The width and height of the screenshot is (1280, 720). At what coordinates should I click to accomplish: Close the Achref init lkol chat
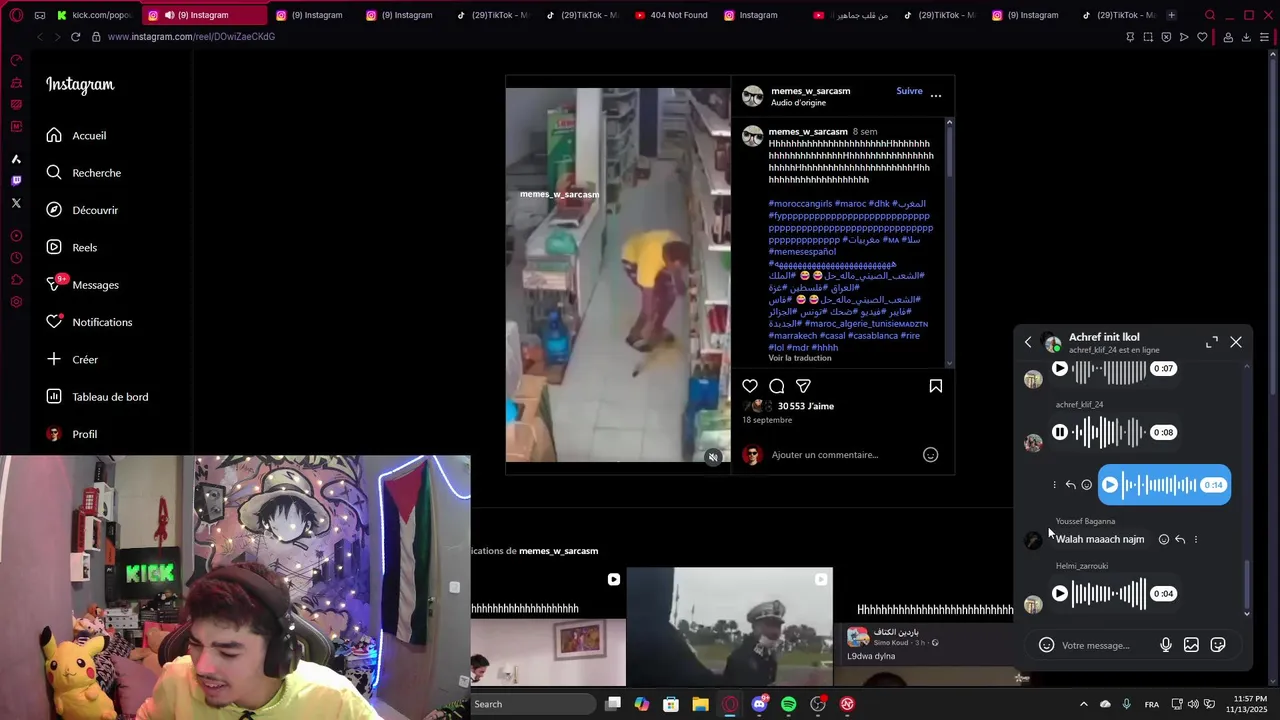coord(1236,342)
